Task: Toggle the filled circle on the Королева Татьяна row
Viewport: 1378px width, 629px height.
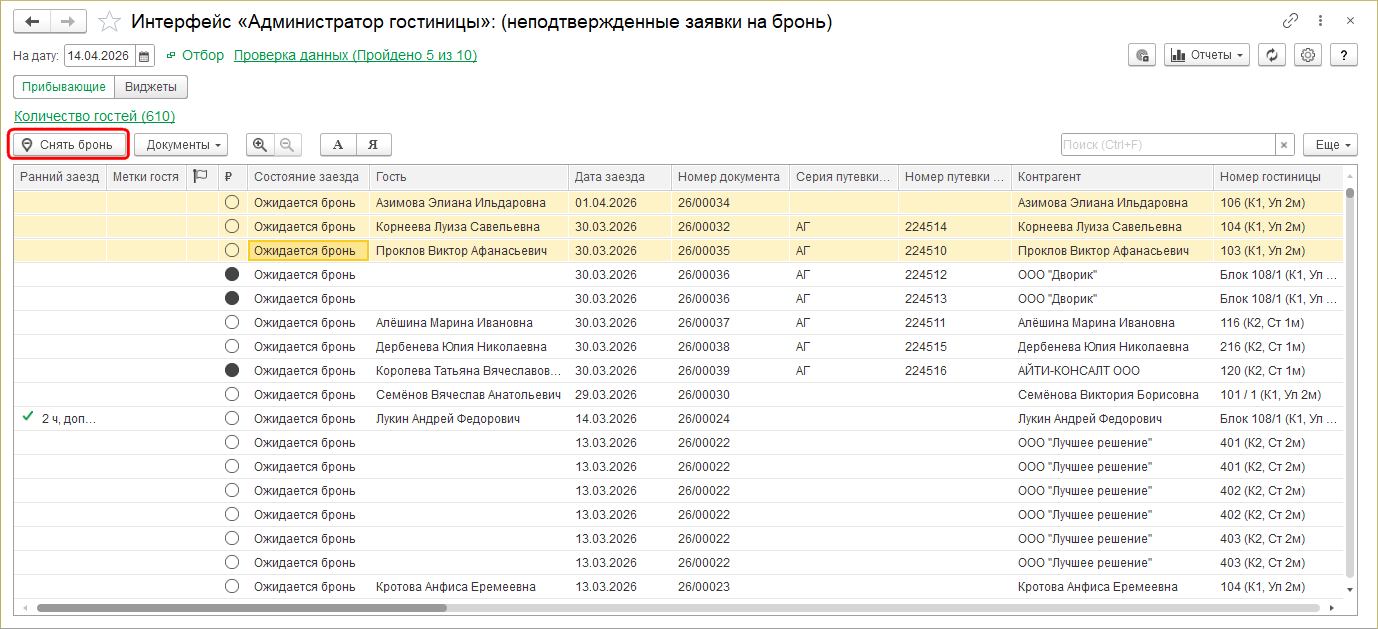Action: (232, 370)
